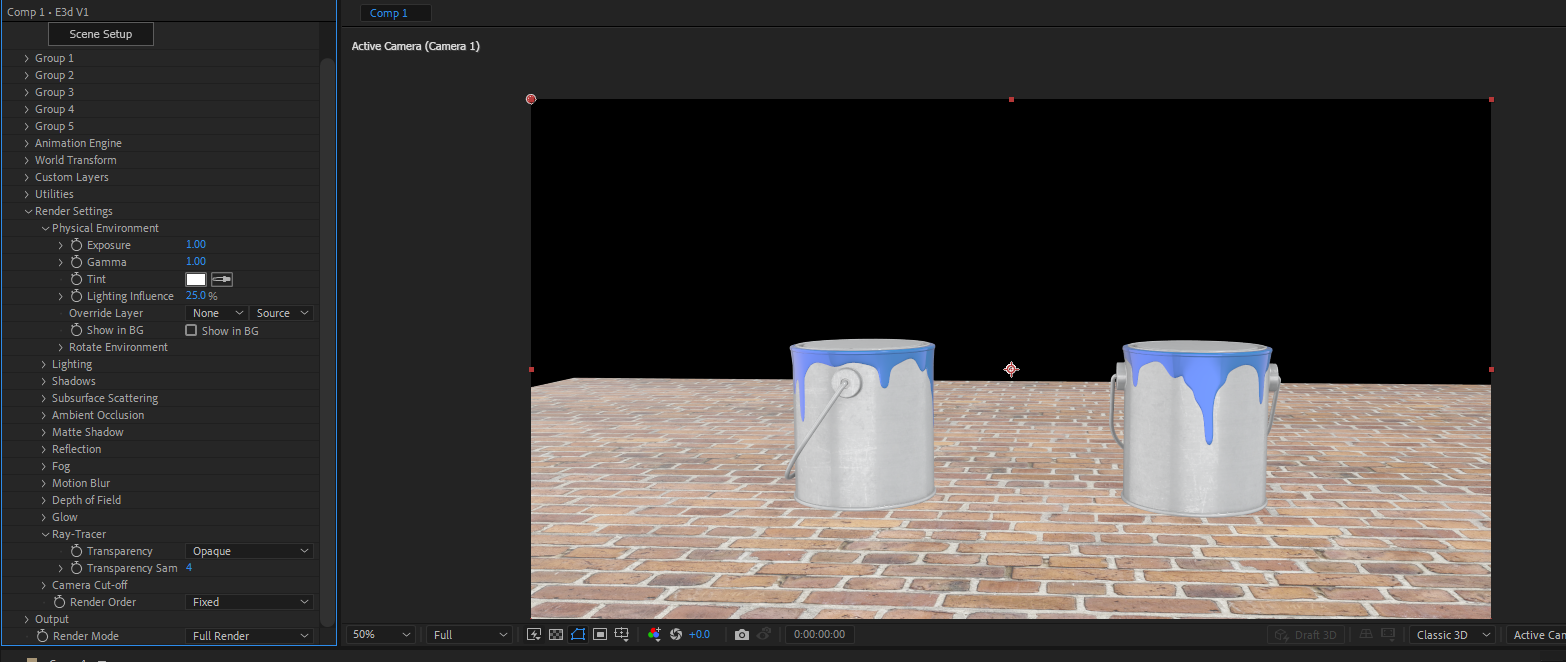Open the Scene Setup panel
The image size is (1566, 662).
(100, 33)
